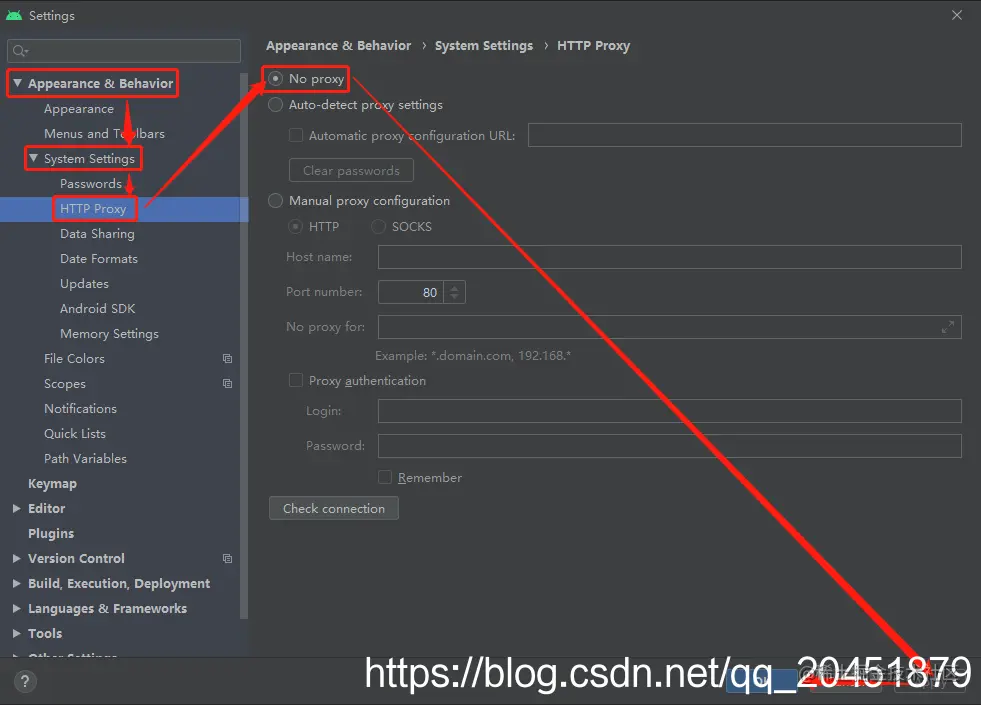Click the Clear passwords button
This screenshot has height=705, width=981.
point(351,170)
